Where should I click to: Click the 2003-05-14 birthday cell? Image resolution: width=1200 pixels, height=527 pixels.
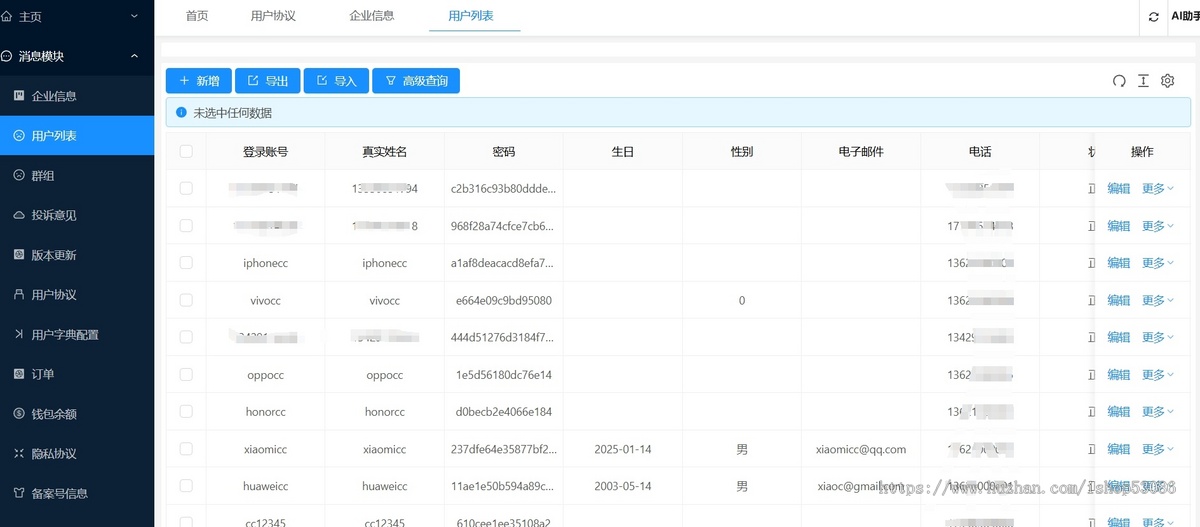[x=623, y=486]
